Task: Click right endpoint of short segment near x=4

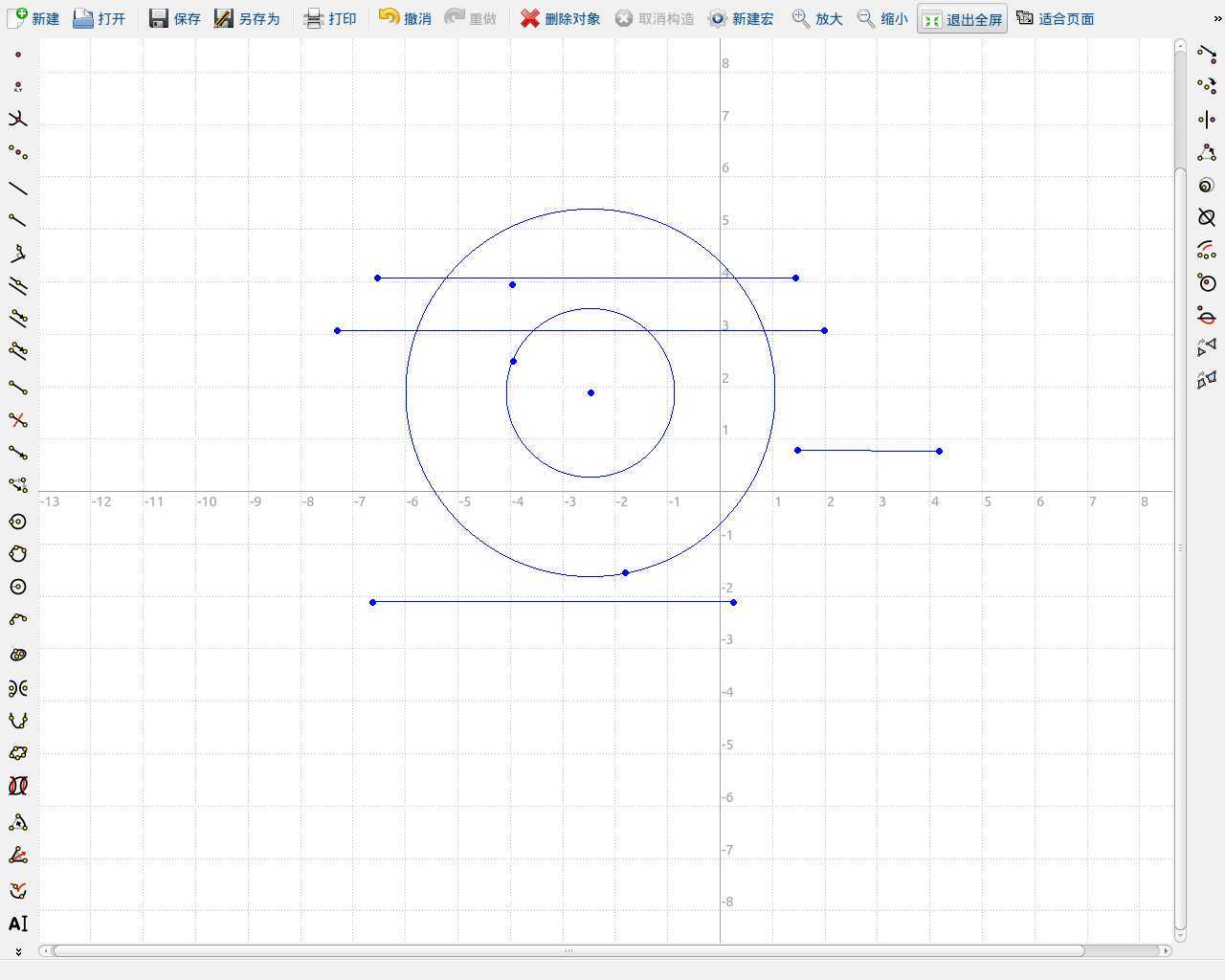Action: (x=939, y=451)
